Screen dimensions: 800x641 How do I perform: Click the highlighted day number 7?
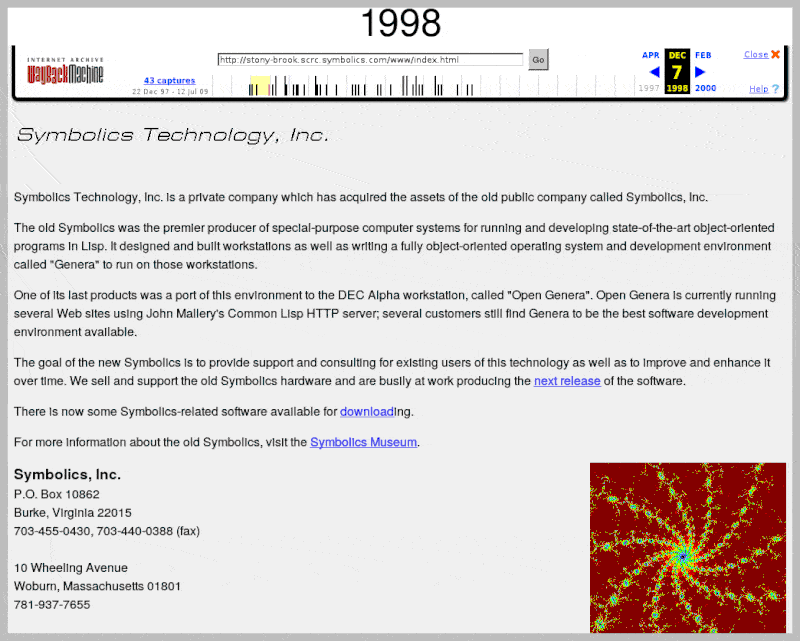point(677,72)
